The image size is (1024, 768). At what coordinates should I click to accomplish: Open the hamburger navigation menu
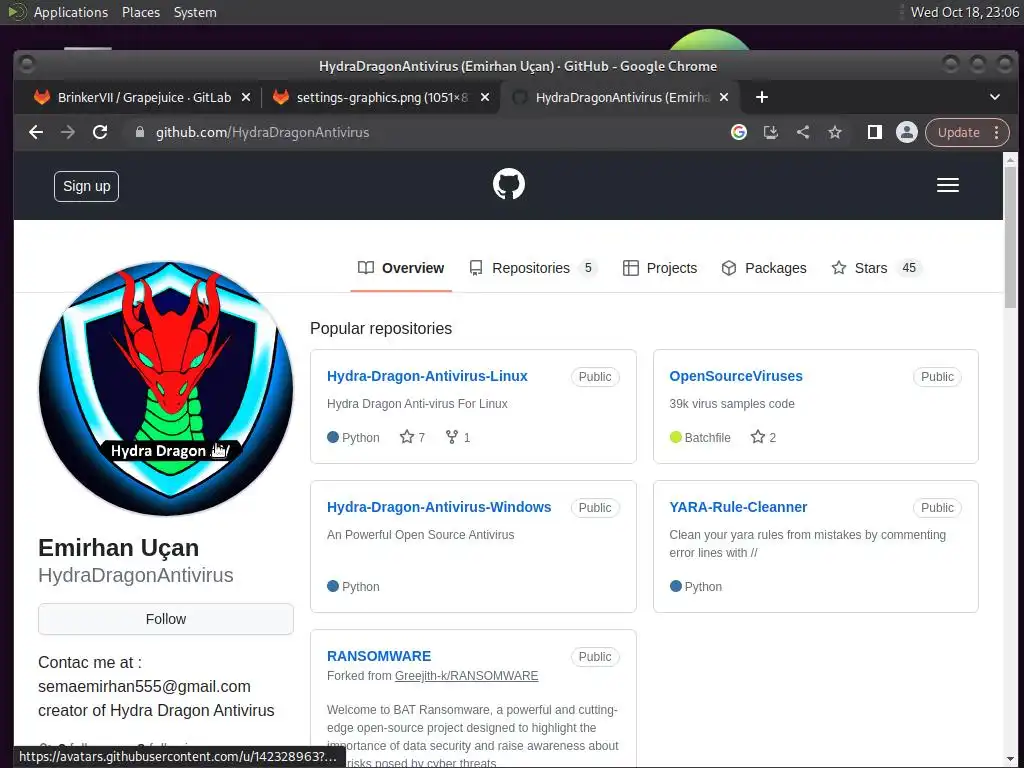[x=948, y=185]
